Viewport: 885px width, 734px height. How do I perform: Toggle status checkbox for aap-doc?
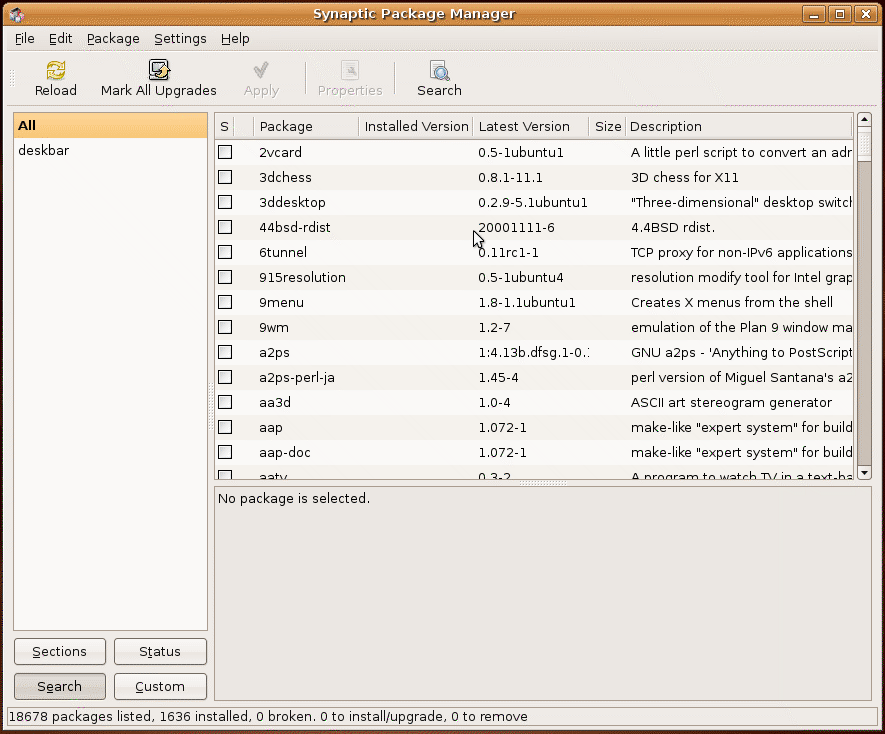tap(225, 452)
